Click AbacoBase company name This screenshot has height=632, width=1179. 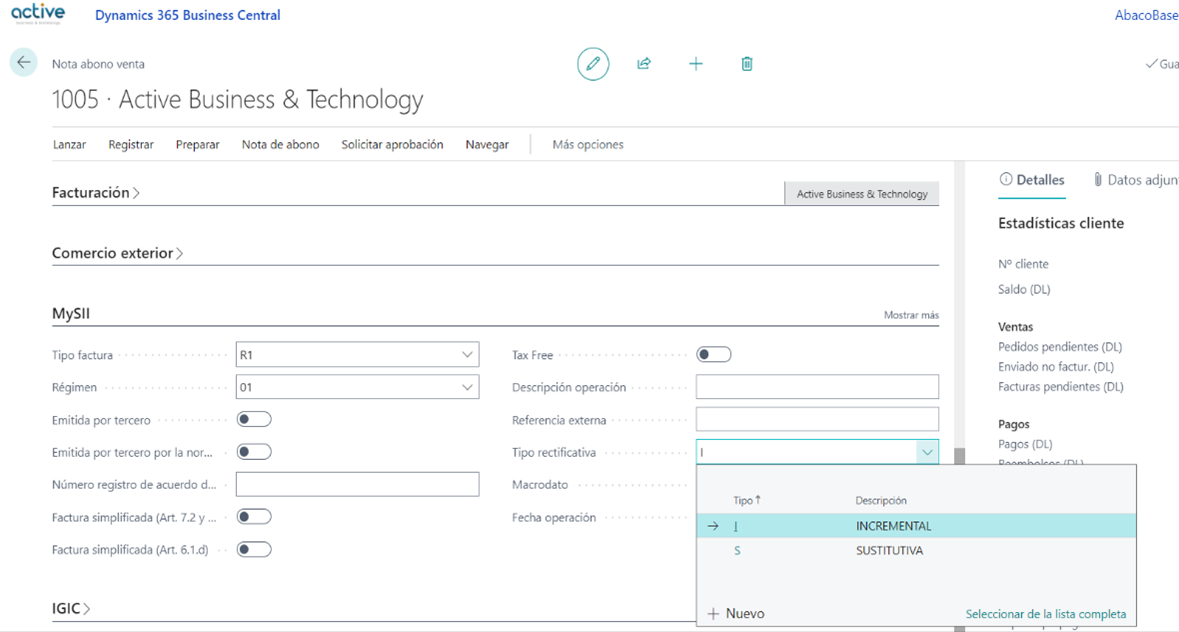tap(1146, 15)
